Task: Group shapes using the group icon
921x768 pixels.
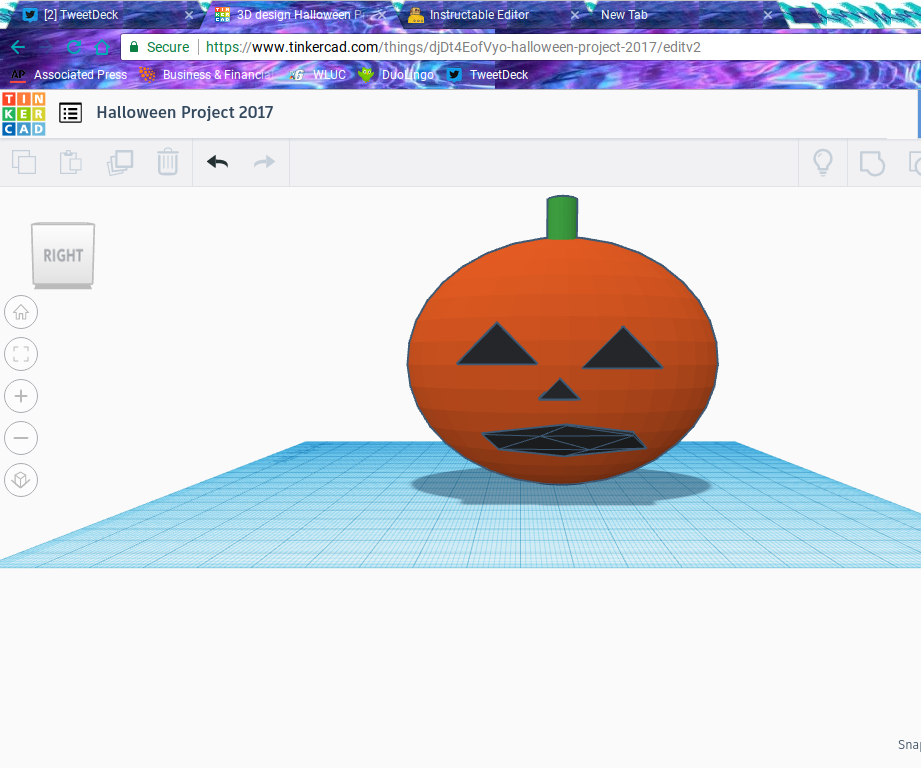Action: pos(872,162)
